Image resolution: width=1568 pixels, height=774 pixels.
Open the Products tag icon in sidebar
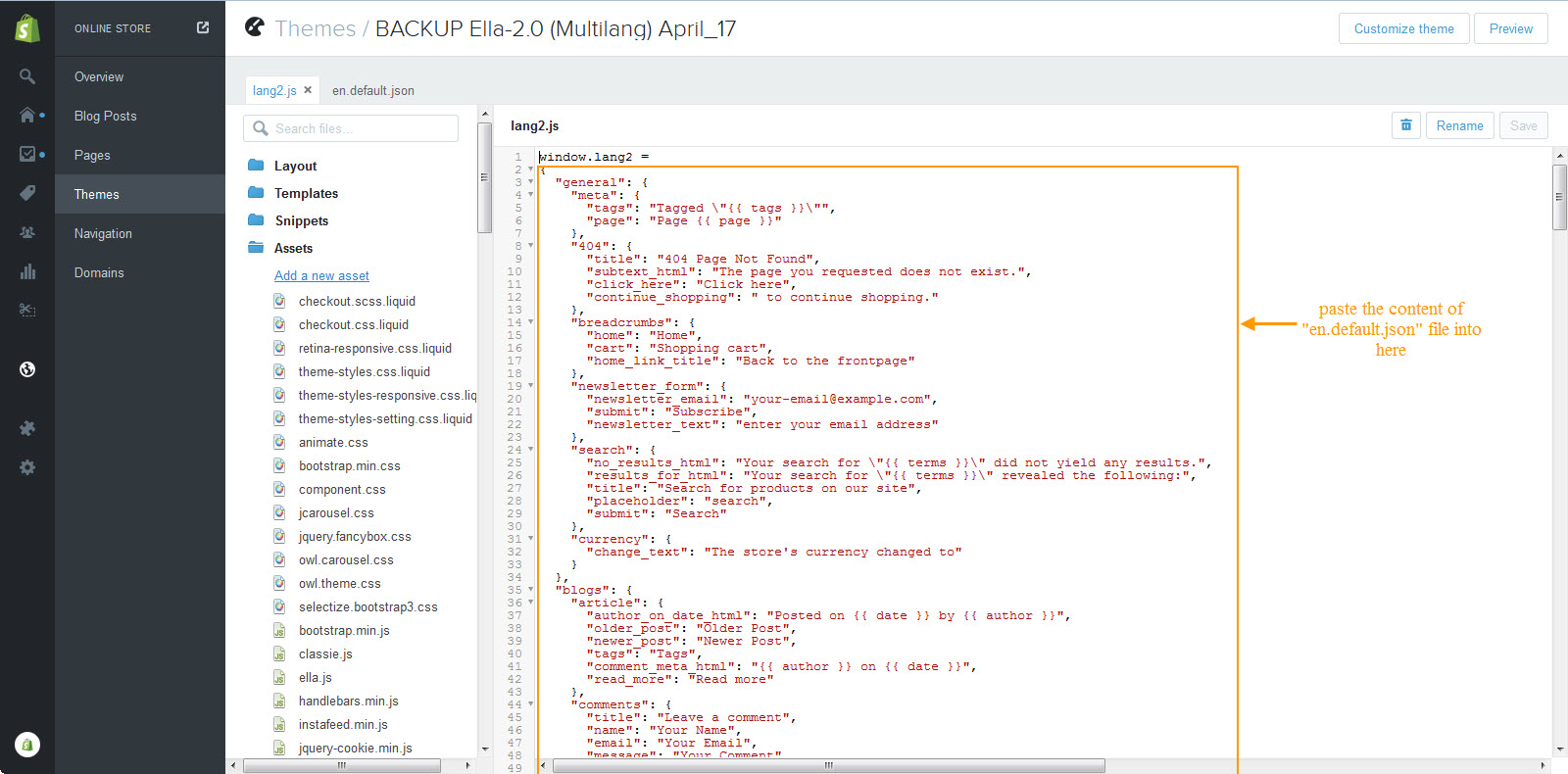27,193
